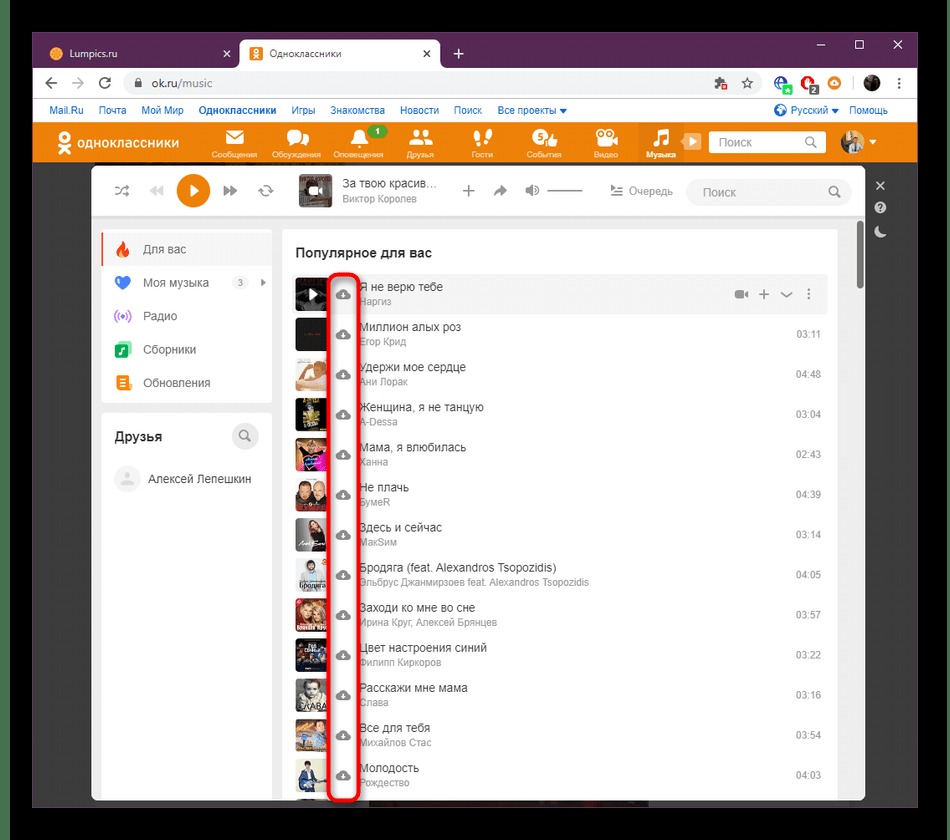This screenshot has width=950, height=840.
Task: Search friends with the Друзья magnifier button
Action: [x=245, y=436]
